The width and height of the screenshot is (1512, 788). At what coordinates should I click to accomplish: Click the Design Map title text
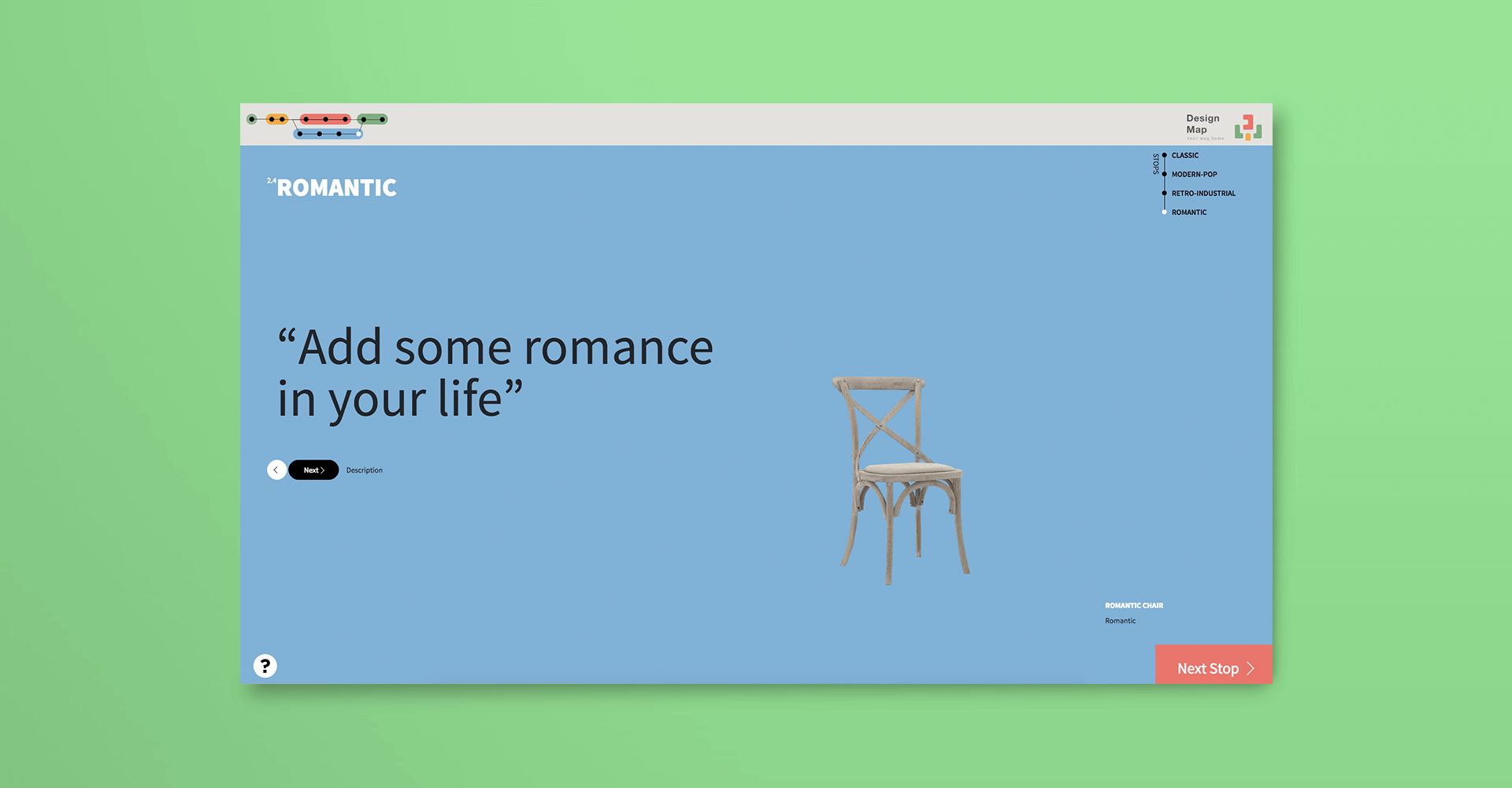click(1202, 124)
